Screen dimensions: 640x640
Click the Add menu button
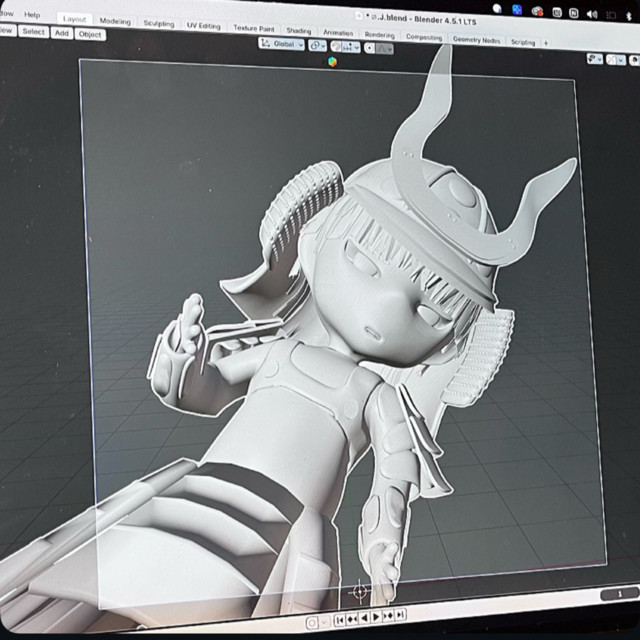(62, 33)
